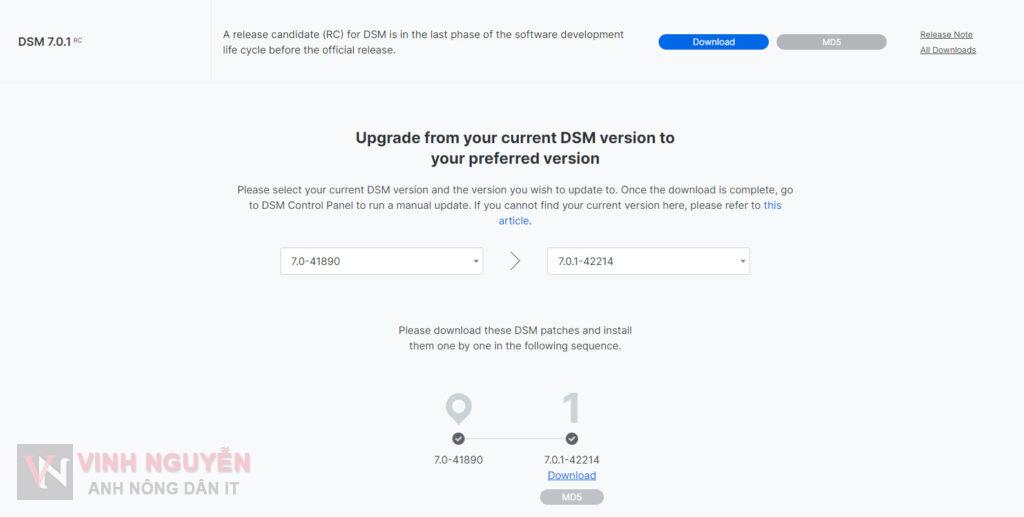
Task: Open the Release Note link
Action: coord(946,35)
